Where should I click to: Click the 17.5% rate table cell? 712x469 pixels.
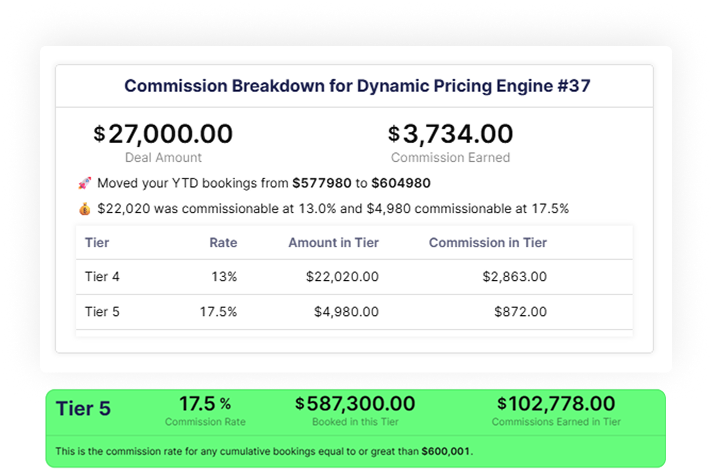pyautogui.click(x=218, y=312)
